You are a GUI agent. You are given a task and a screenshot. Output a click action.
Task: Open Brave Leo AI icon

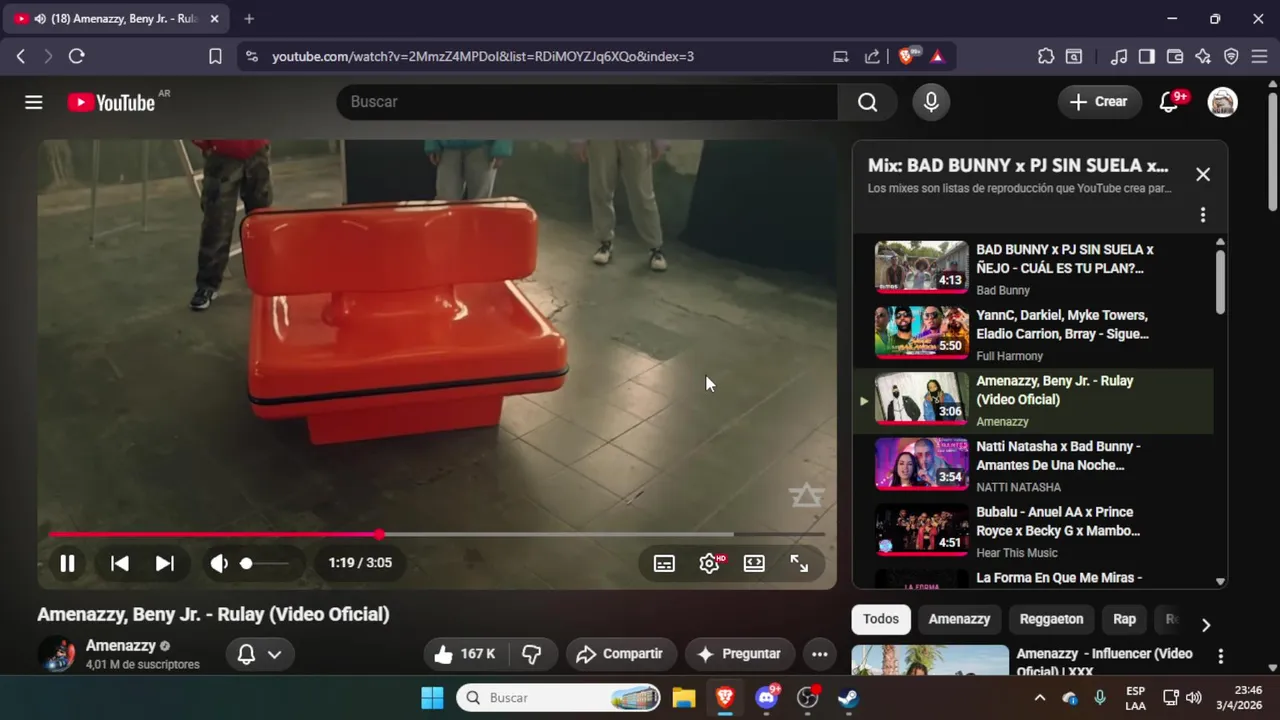(1203, 57)
